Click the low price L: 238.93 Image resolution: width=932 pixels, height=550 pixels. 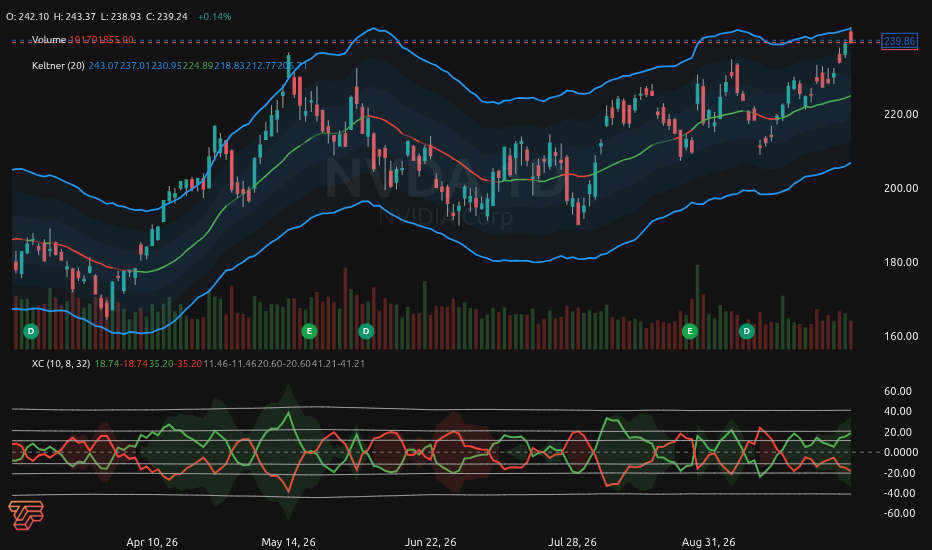[x=121, y=17]
